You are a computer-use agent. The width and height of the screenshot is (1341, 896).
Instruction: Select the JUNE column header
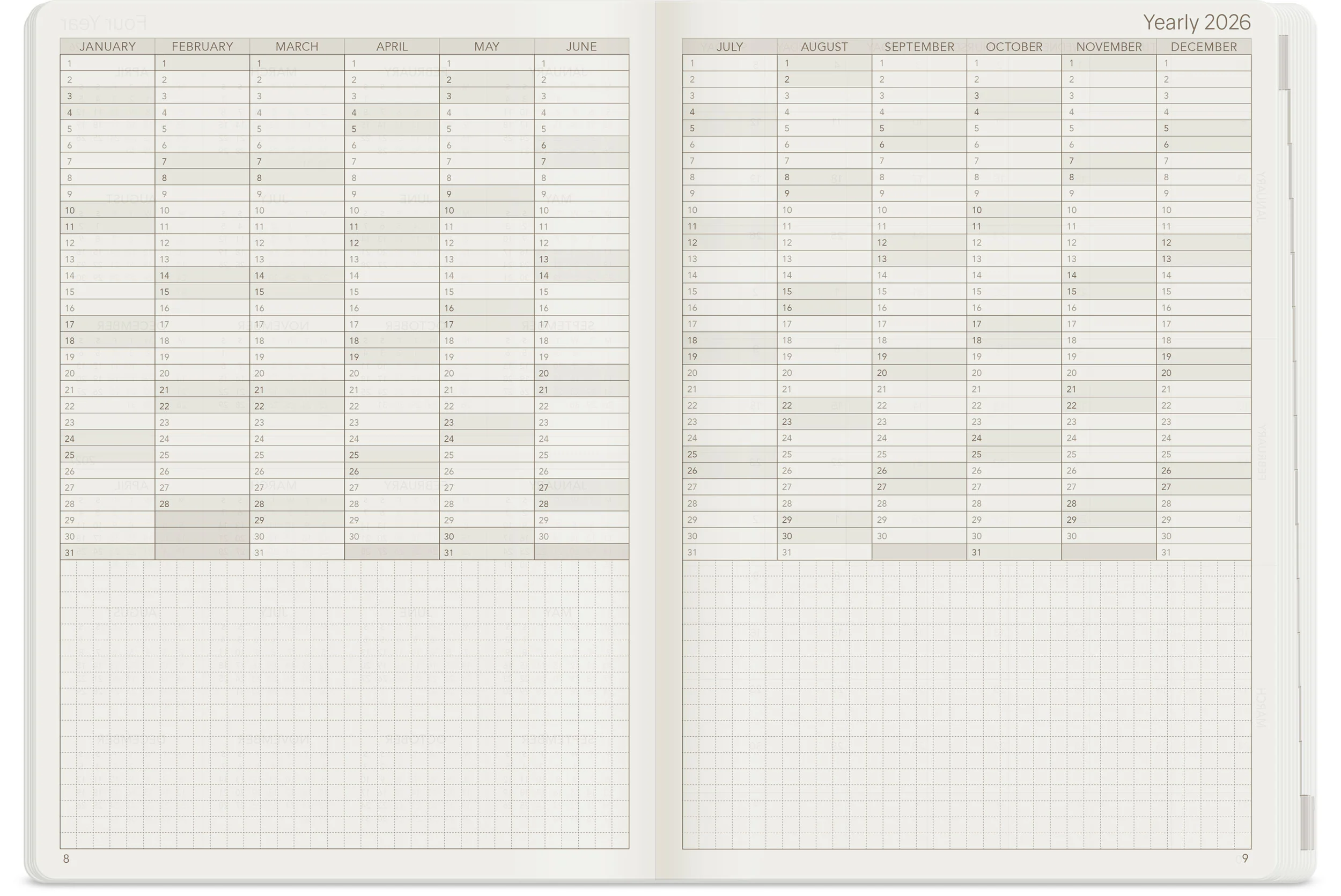click(581, 46)
